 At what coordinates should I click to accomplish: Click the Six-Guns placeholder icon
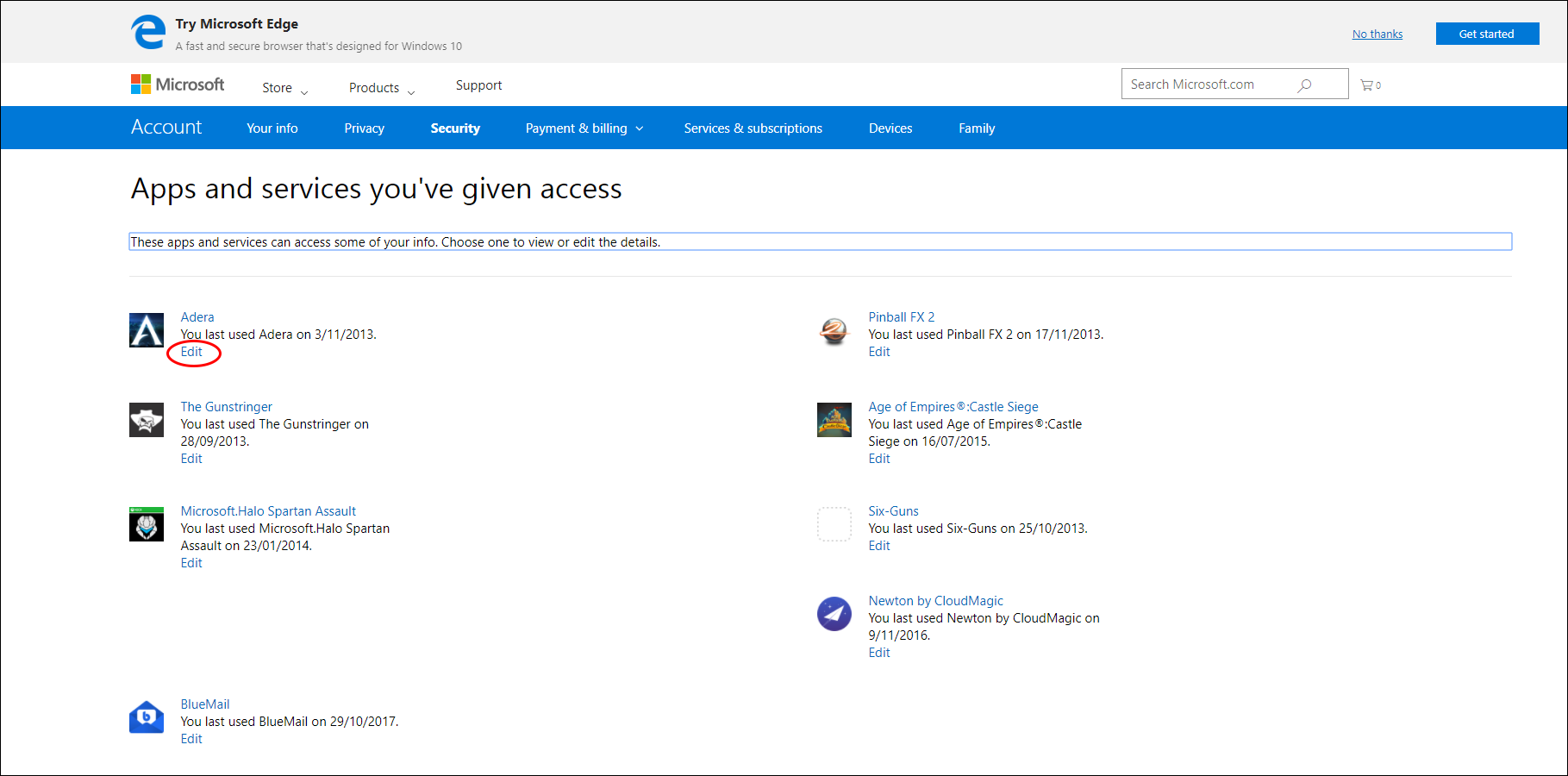click(x=834, y=524)
